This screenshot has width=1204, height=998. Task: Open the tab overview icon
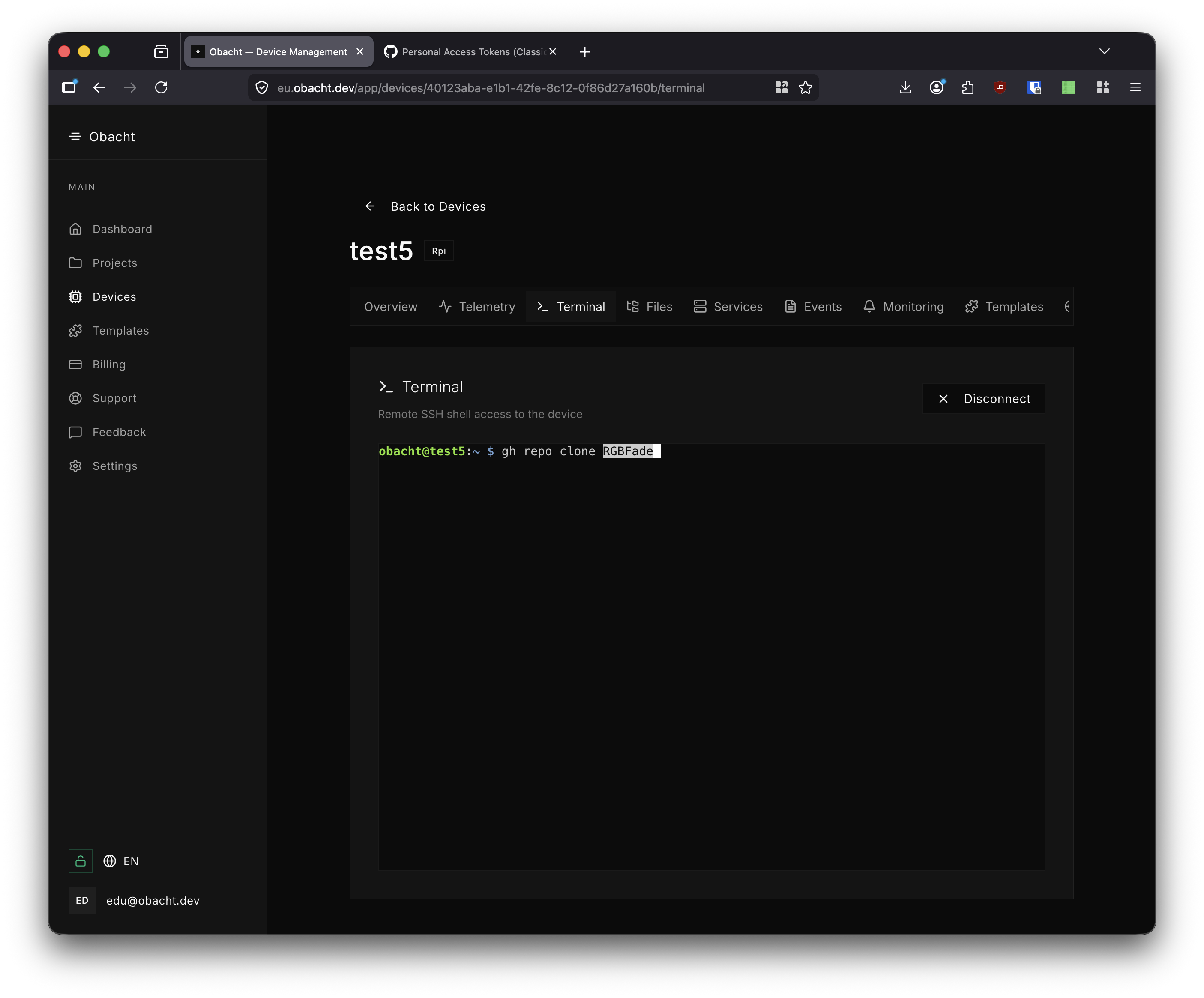click(161, 52)
